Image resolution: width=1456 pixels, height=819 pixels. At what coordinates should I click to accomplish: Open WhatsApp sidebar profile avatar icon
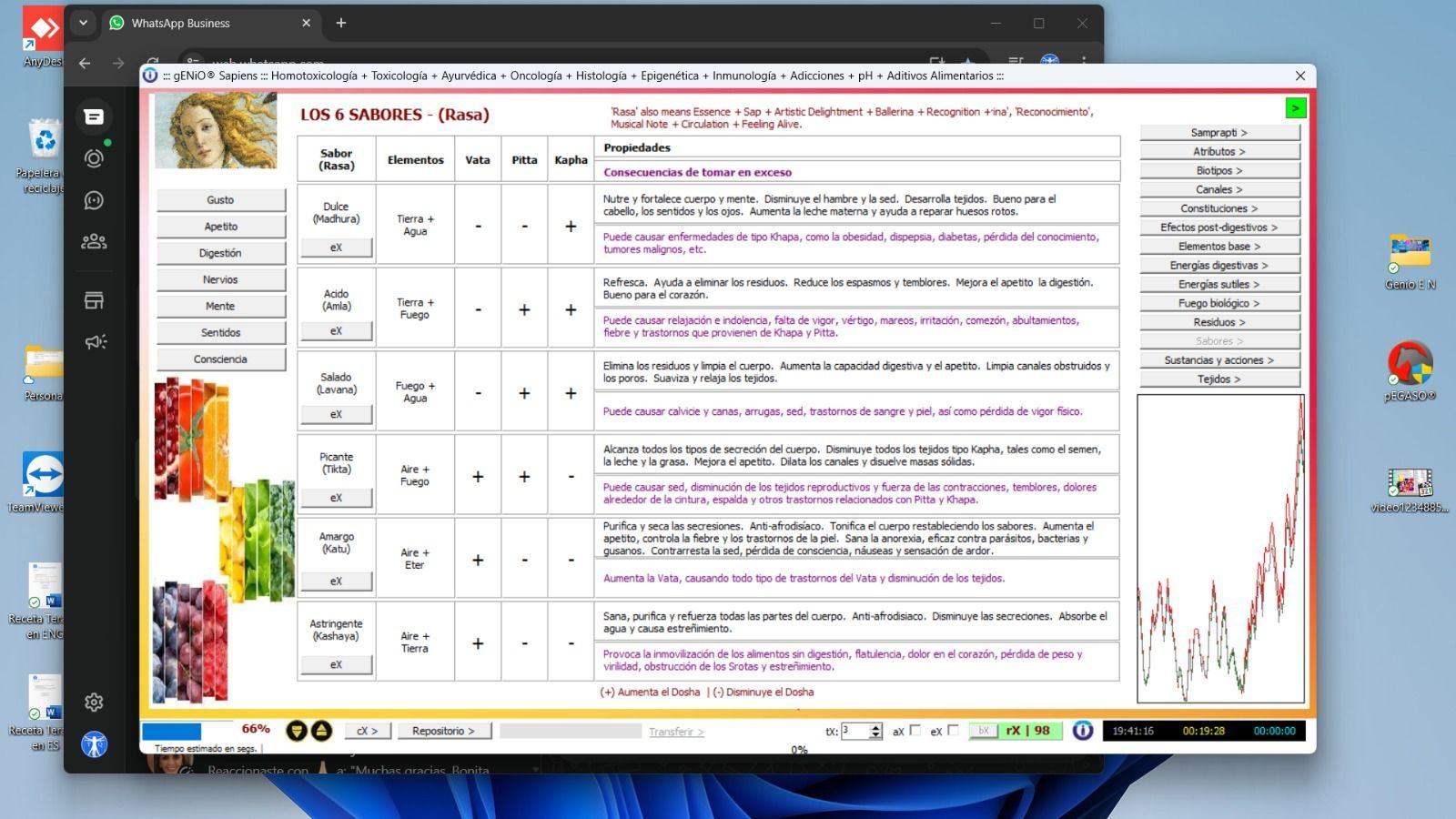(94, 744)
